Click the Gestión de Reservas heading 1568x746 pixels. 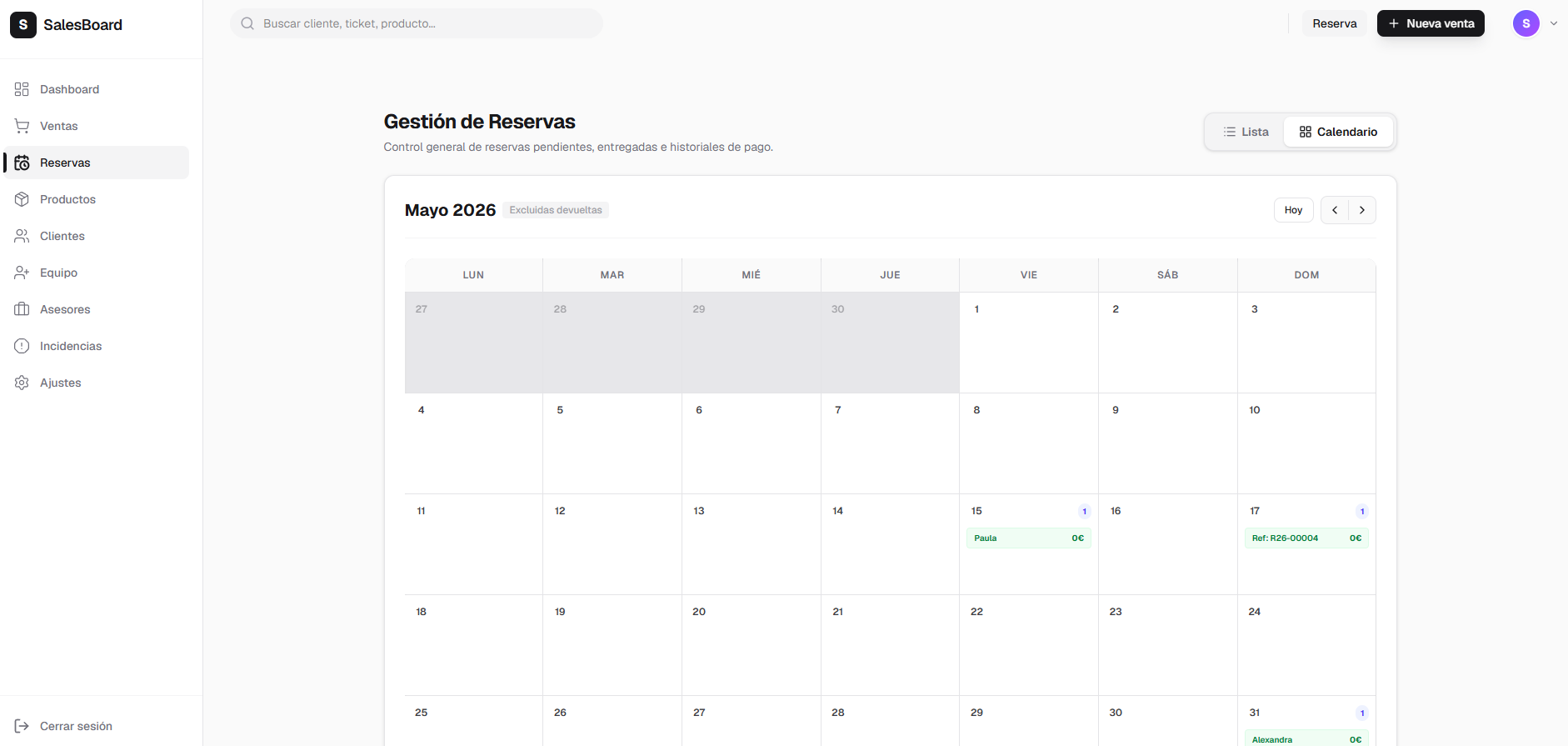(479, 122)
